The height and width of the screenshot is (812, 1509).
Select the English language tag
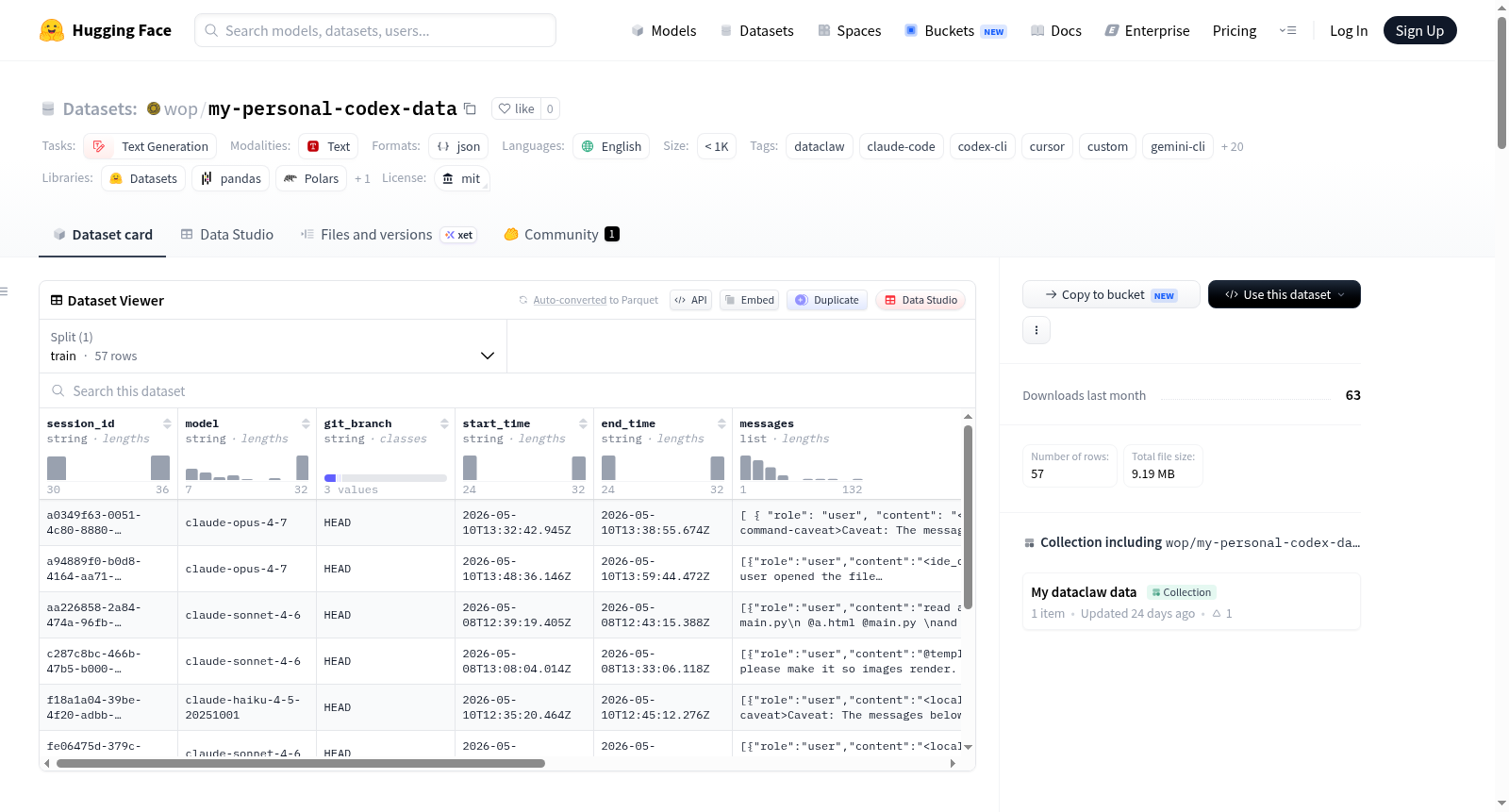(611, 146)
